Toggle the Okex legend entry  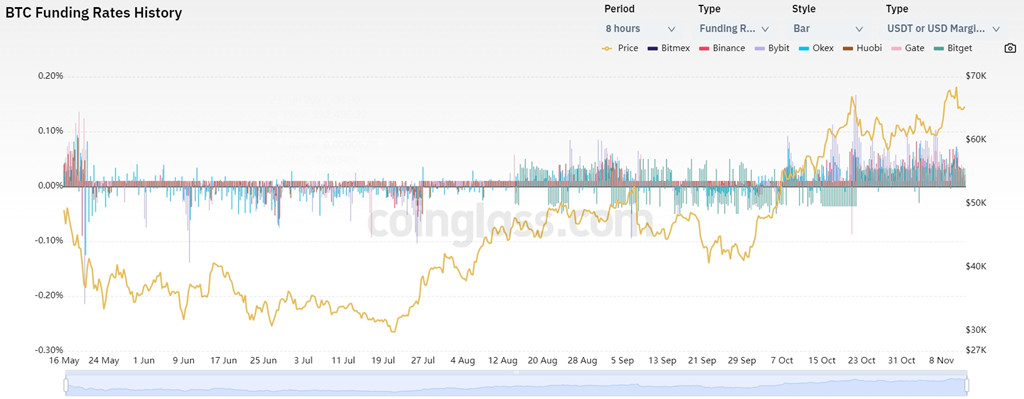[816, 48]
